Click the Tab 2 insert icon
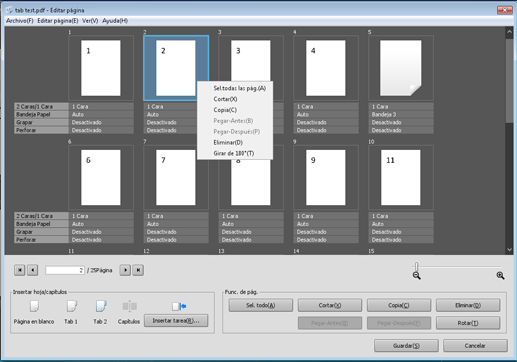This screenshot has height=362, width=517. pos(101,306)
